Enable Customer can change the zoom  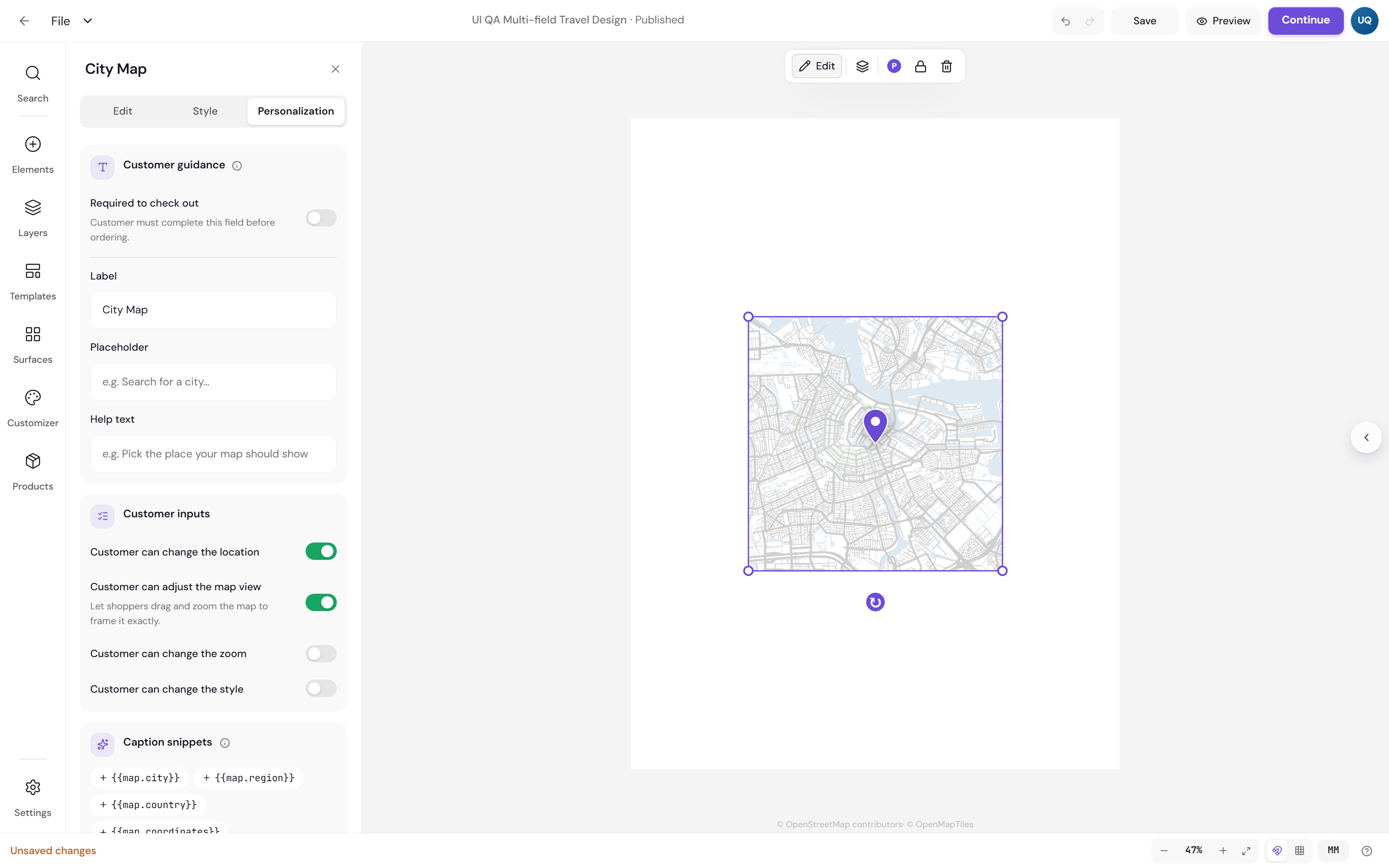[x=321, y=653]
